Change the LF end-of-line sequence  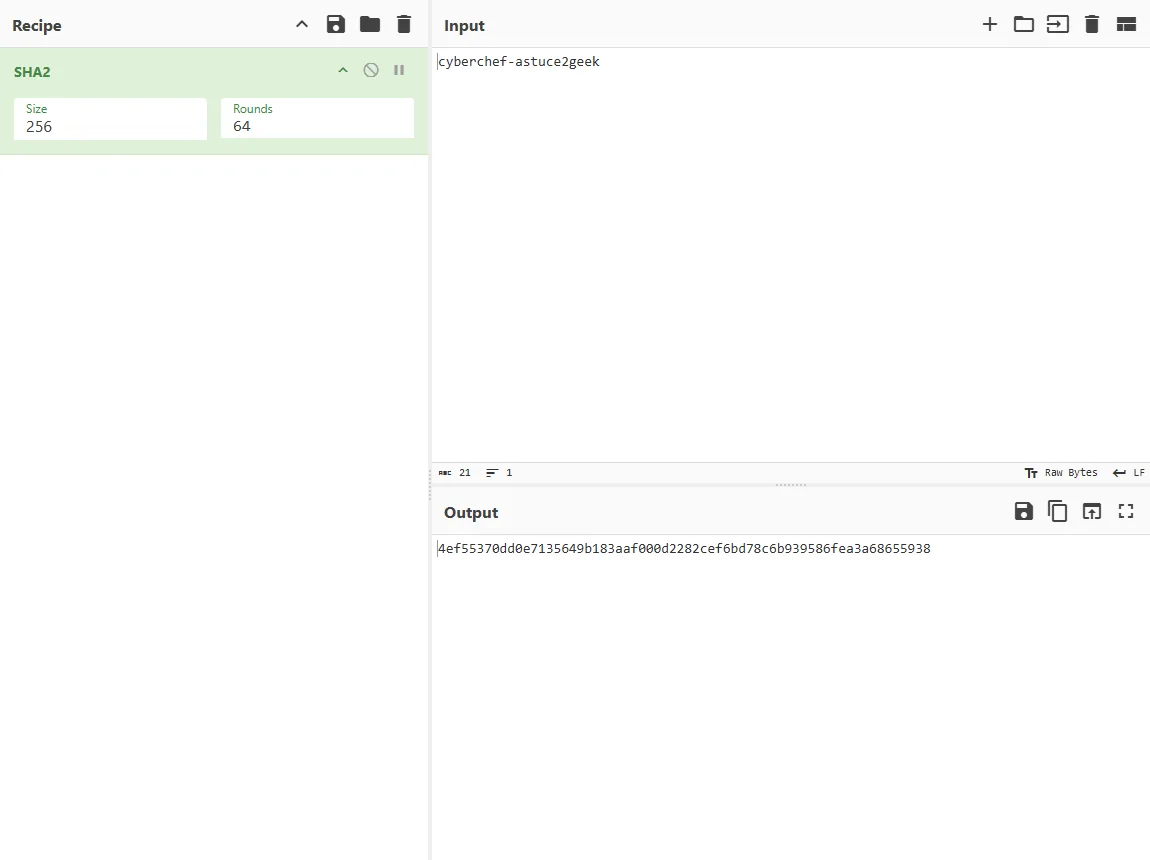tap(1129, 473)
